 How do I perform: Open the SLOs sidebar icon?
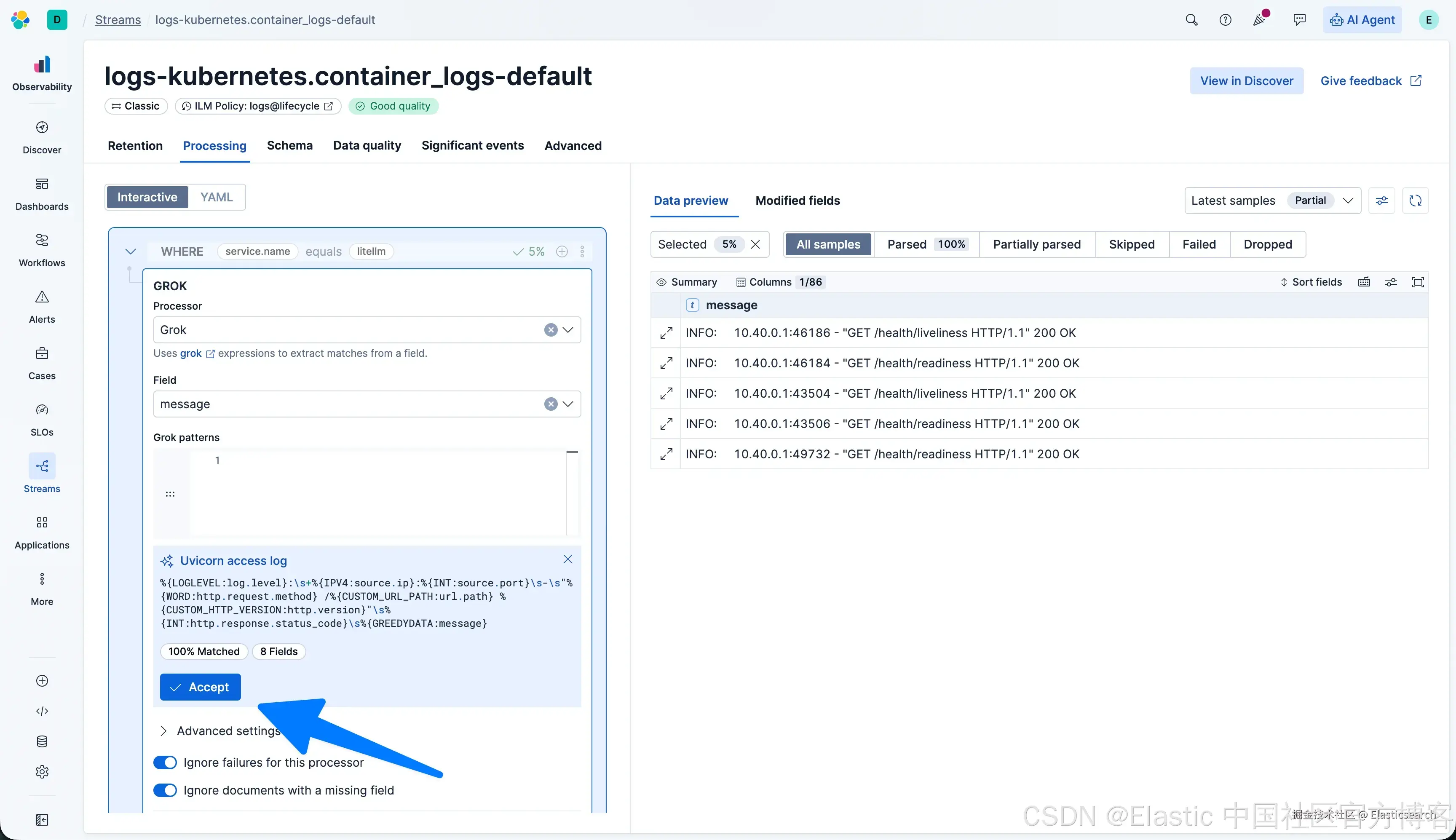[42, 419]
